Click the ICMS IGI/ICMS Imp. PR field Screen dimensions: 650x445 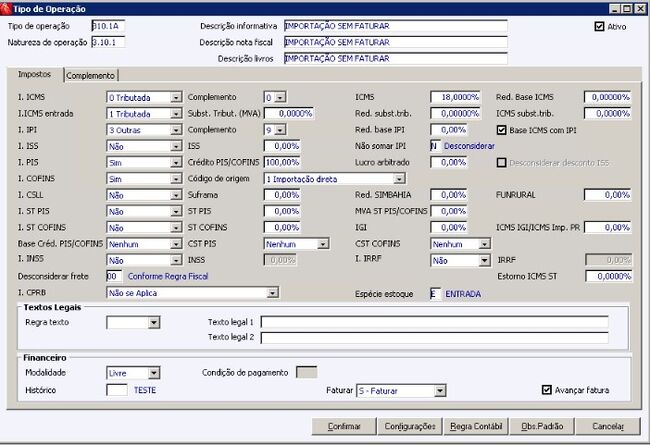(608, 227)
